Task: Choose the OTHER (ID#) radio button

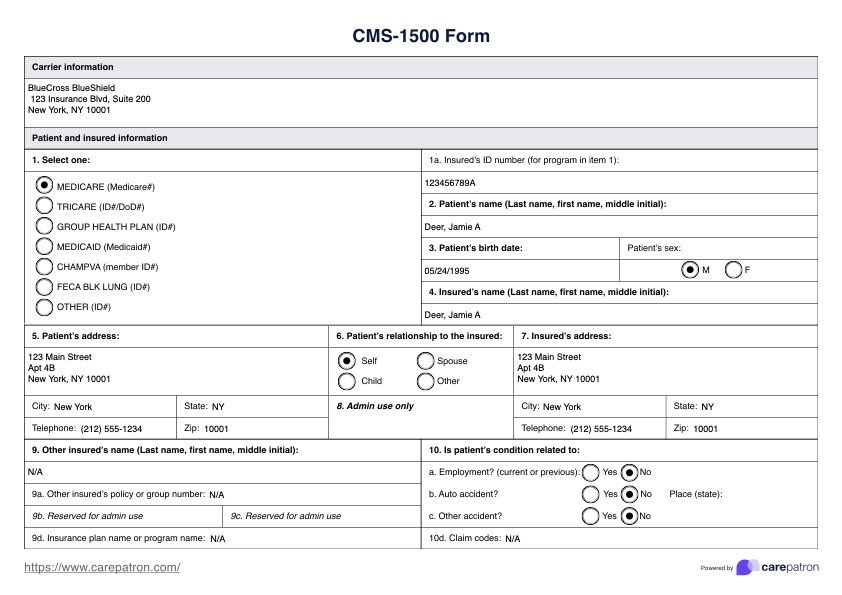Action: pyautogui.click(x=44, y=307)
